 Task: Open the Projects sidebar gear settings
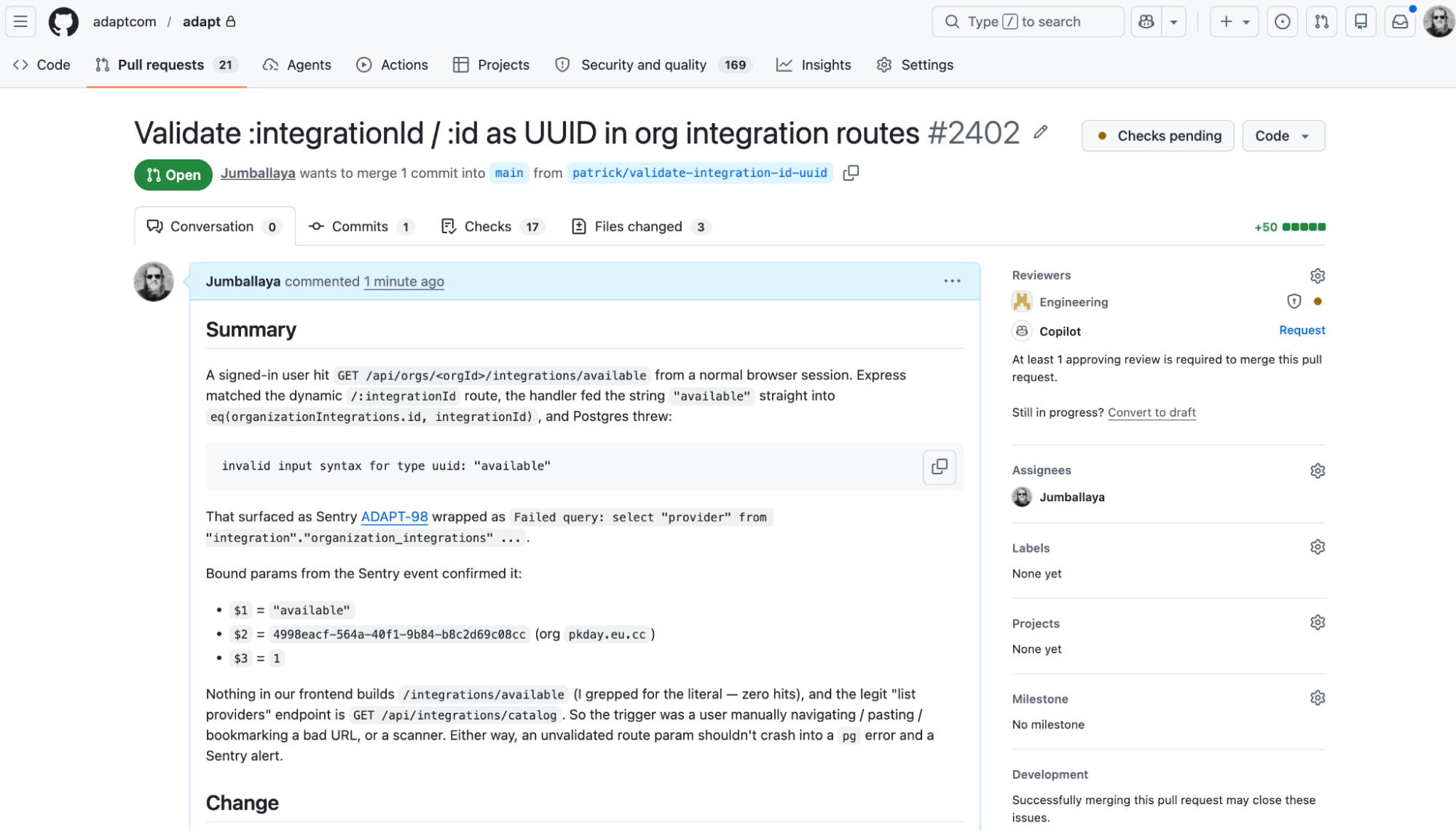tap(1318, 623)
